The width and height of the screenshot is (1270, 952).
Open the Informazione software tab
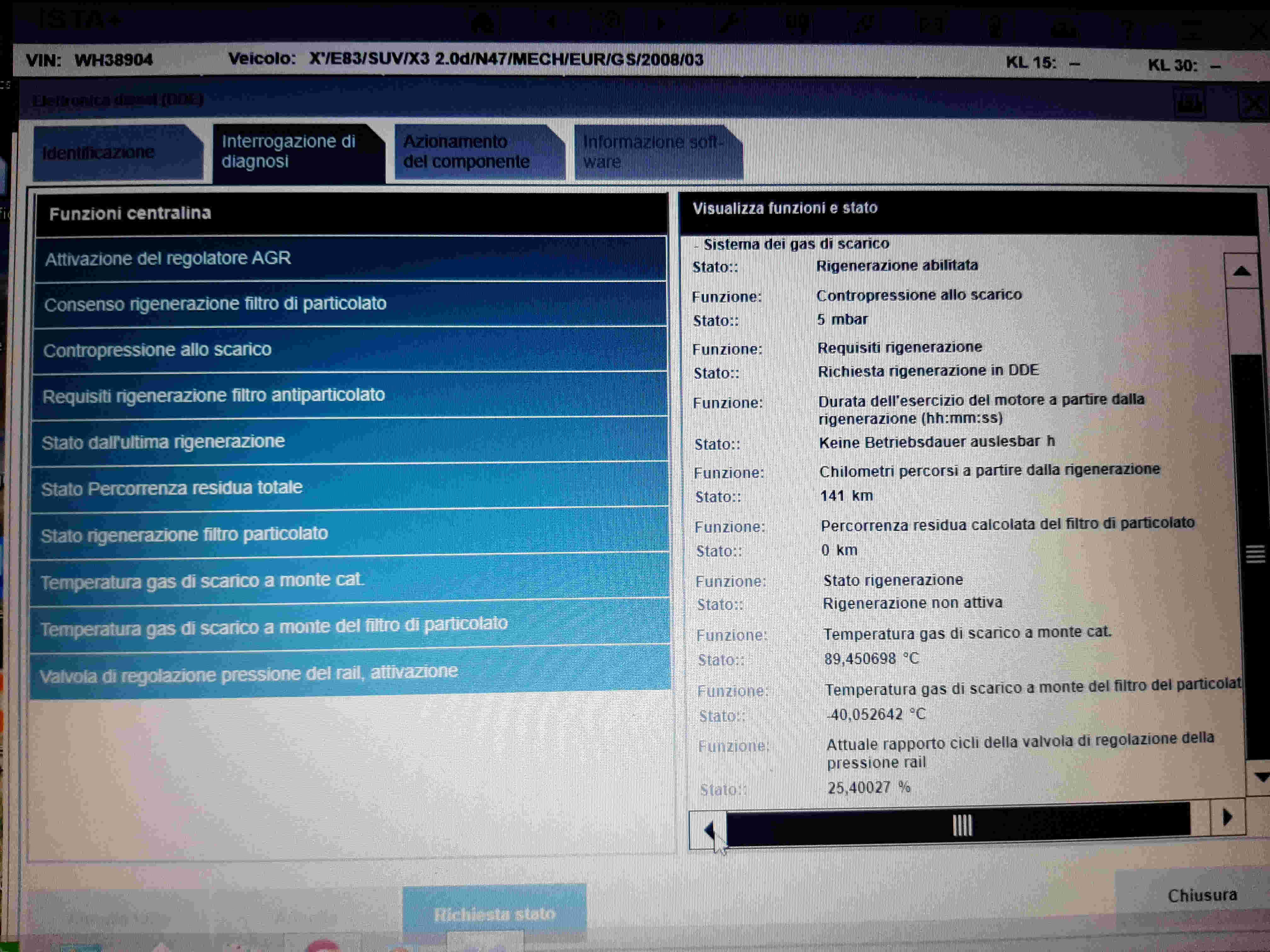click(x=655, y=152)
